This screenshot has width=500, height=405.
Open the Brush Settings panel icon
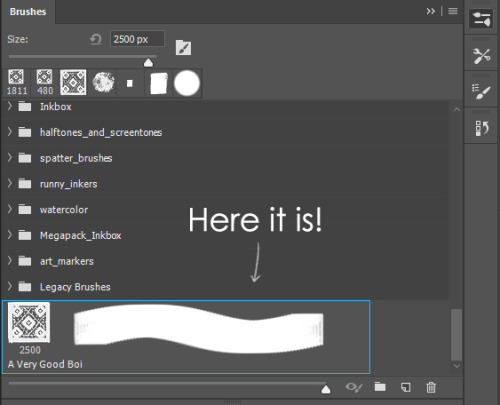click(481, 19)
